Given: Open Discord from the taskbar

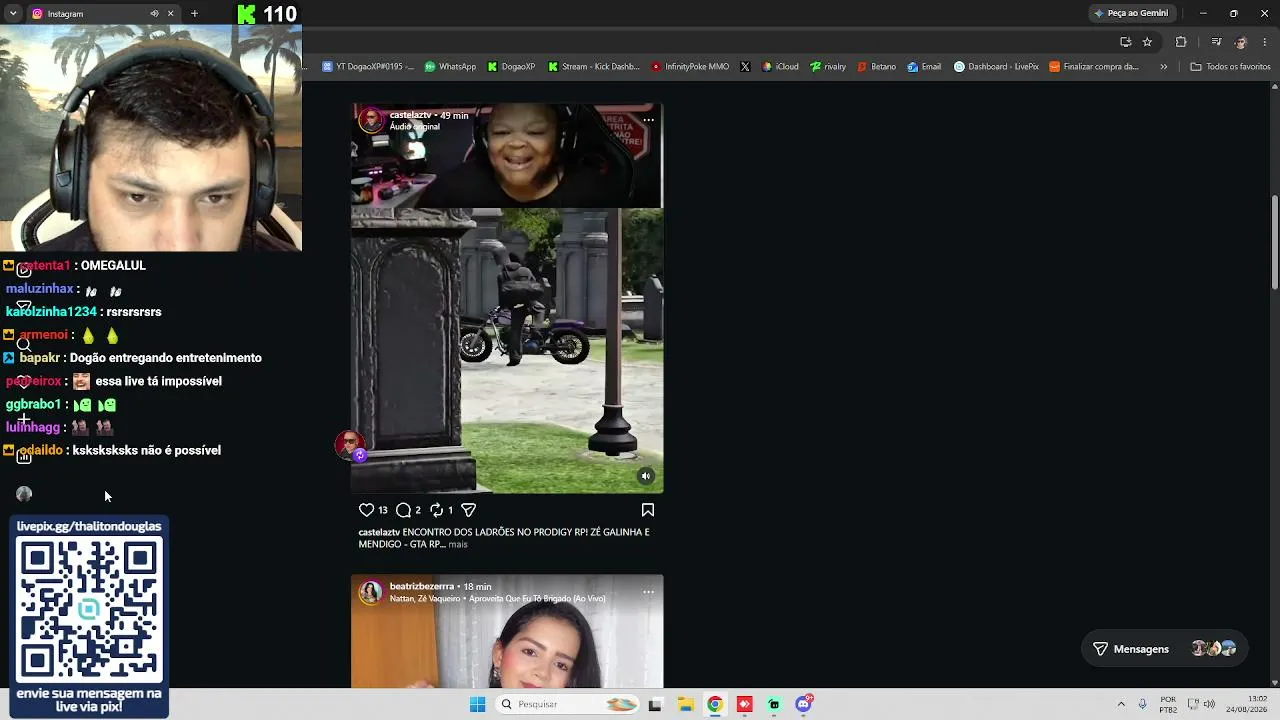Looking at the screenshot, I should click(x=804, y=704).
